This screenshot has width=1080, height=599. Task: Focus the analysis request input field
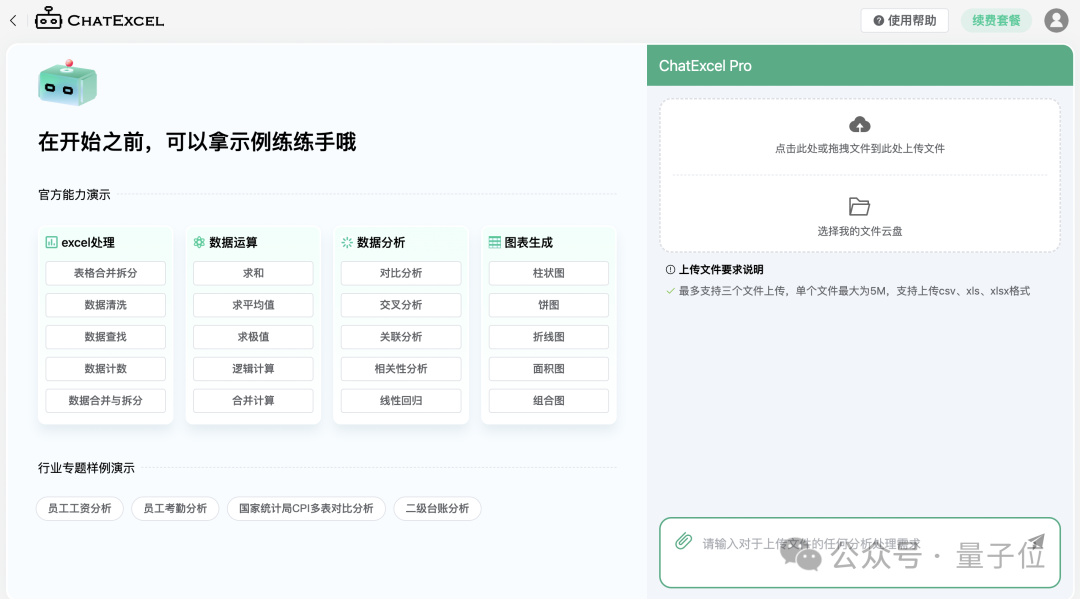[x=860, y=553]
